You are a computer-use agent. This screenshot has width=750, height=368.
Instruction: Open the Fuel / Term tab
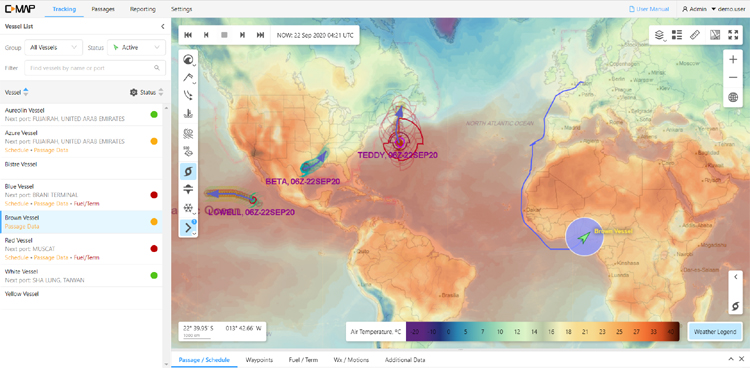coord(303,360)
